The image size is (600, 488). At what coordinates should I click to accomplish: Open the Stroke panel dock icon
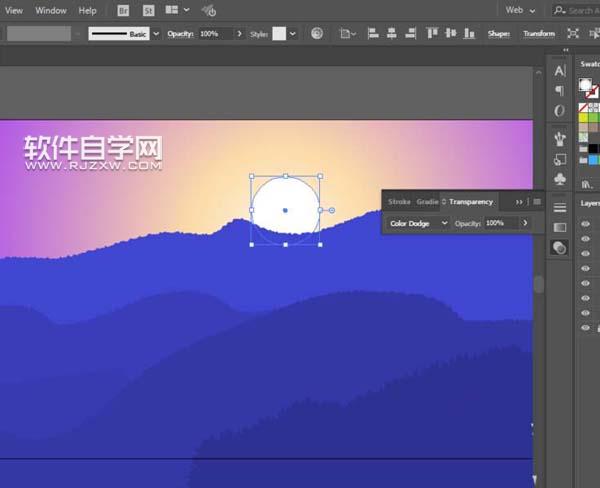pos(560,207)
